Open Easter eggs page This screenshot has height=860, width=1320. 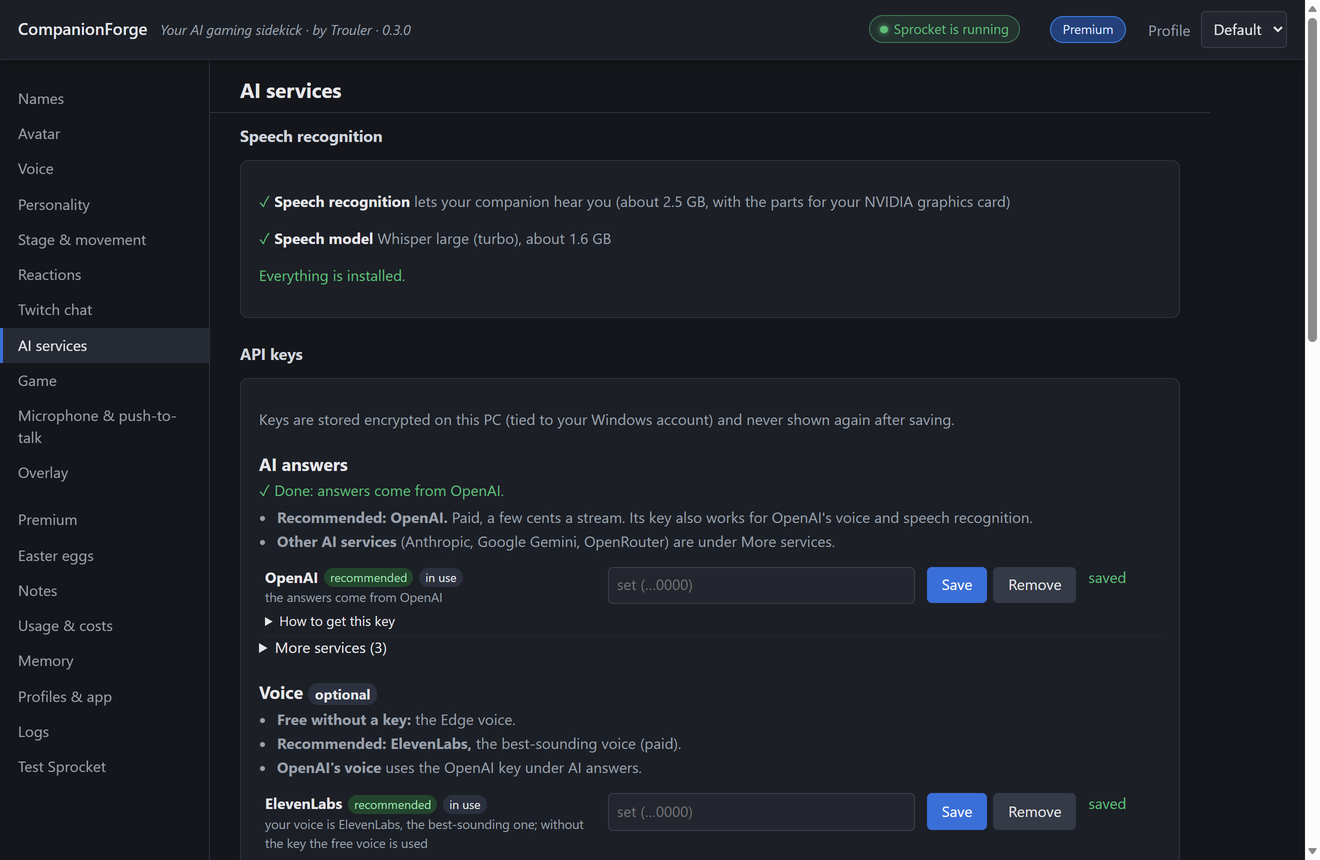point(104,555)
